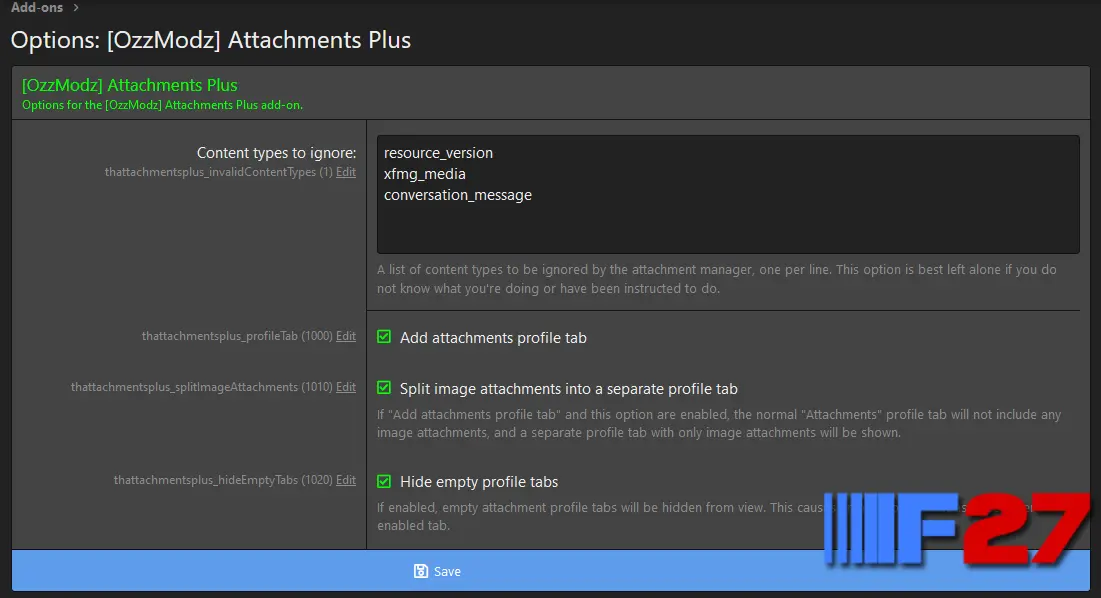Edit thattachmentsplus_invalidContentTypes option
Viewport: 1101px width, 598px height.
click(345, 172)
